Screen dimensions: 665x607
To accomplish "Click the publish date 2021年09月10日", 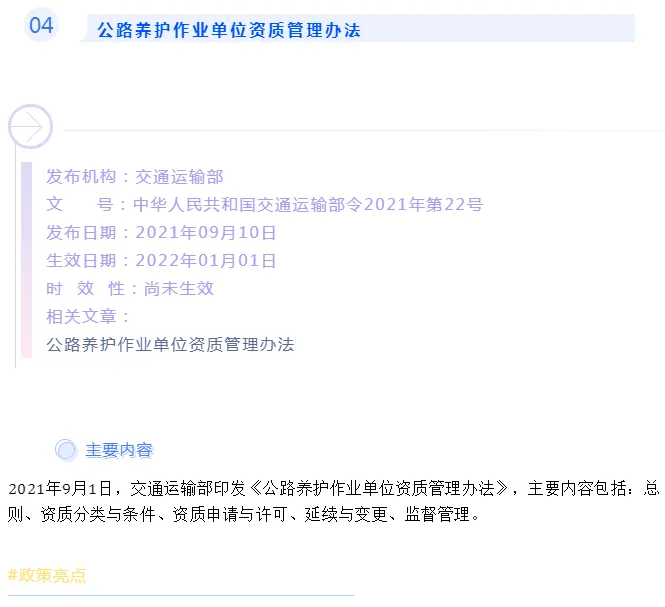I will (x=206, y=232).
